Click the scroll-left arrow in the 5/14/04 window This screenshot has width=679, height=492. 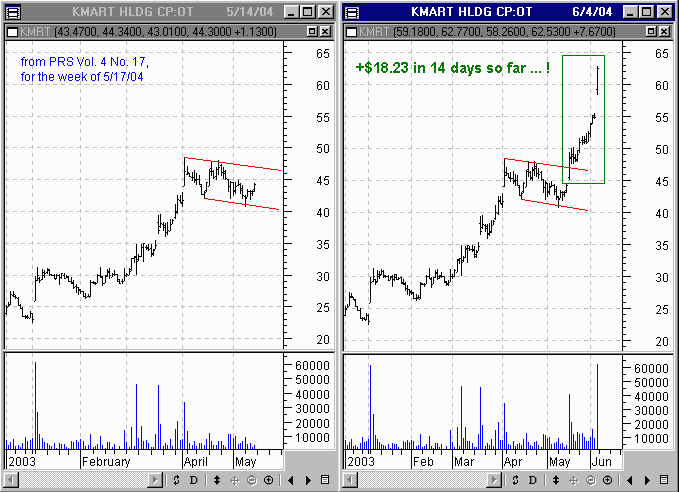coord(12,480)
